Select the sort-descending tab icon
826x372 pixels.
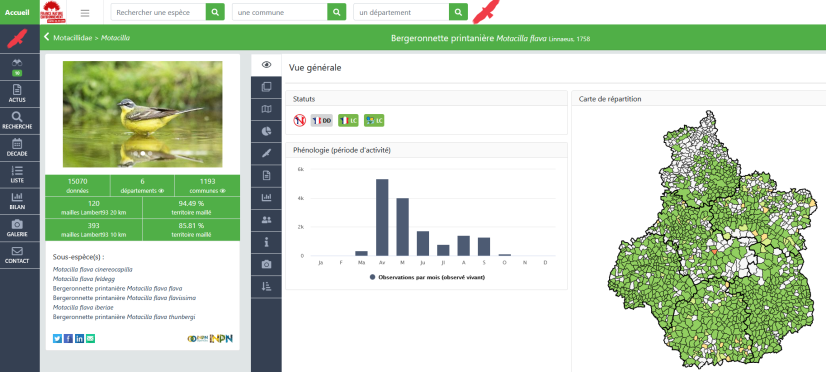[267, 287]
